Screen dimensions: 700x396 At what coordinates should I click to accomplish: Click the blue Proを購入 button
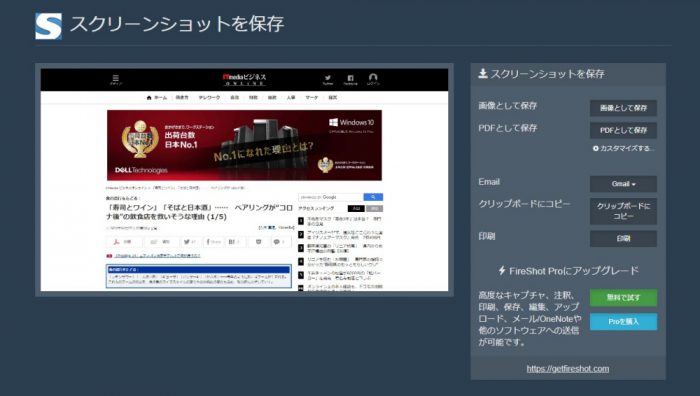[x=623, y=321]
